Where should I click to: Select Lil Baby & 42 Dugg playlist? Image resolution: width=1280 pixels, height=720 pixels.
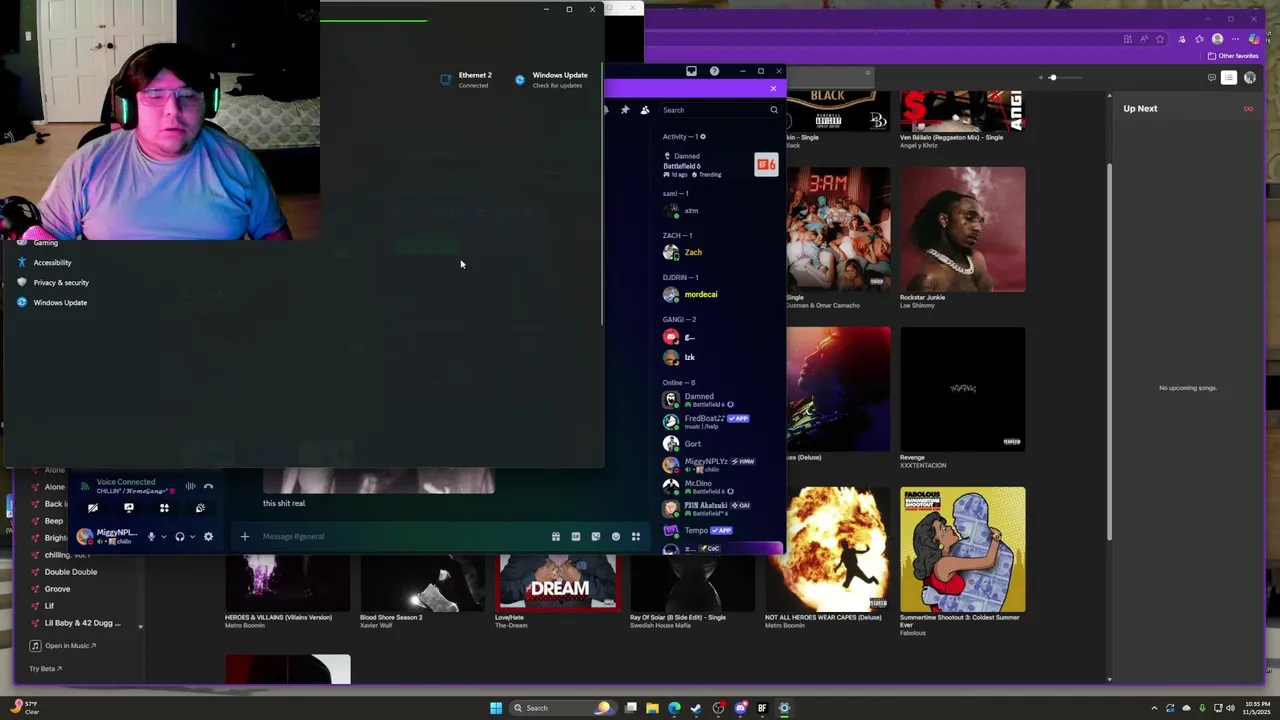(82, 623)
